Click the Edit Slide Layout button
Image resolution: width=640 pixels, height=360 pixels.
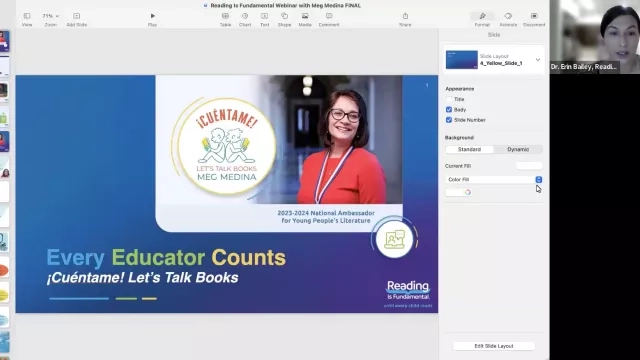pyautogui.click(x=494, y=346)
